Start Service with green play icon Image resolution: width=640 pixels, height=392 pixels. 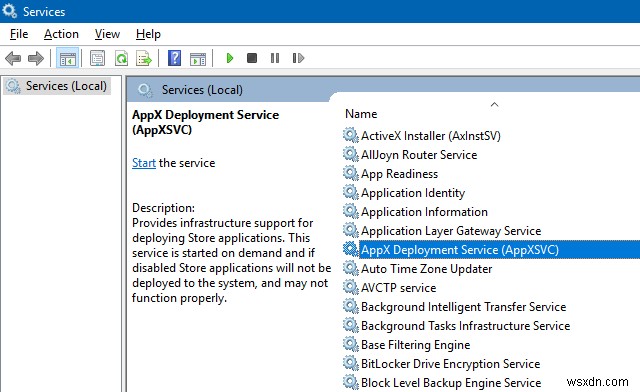pyautogui.click(x=230, y=58)
